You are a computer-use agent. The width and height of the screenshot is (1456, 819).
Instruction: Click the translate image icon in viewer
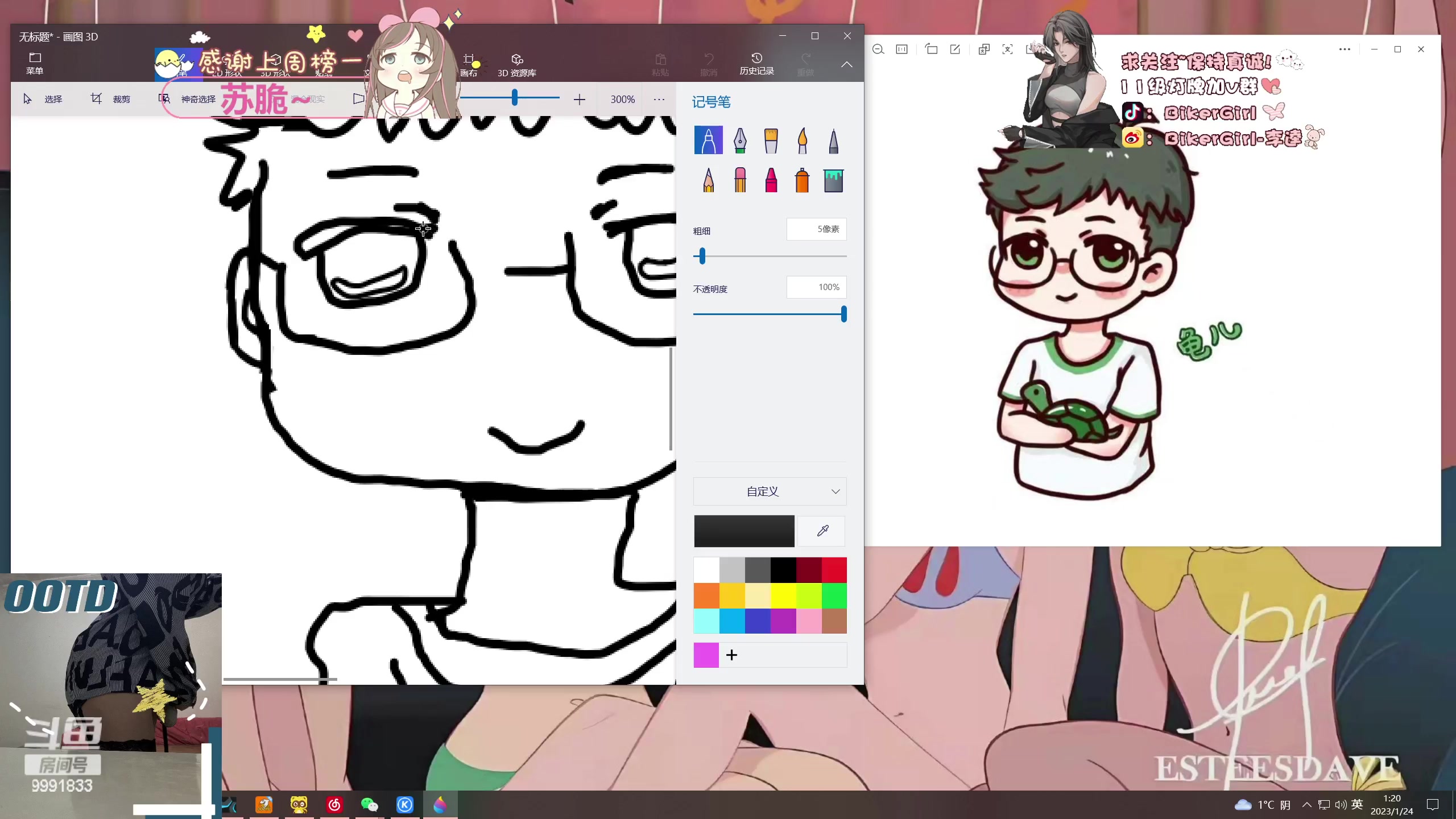tap(984, 49)
